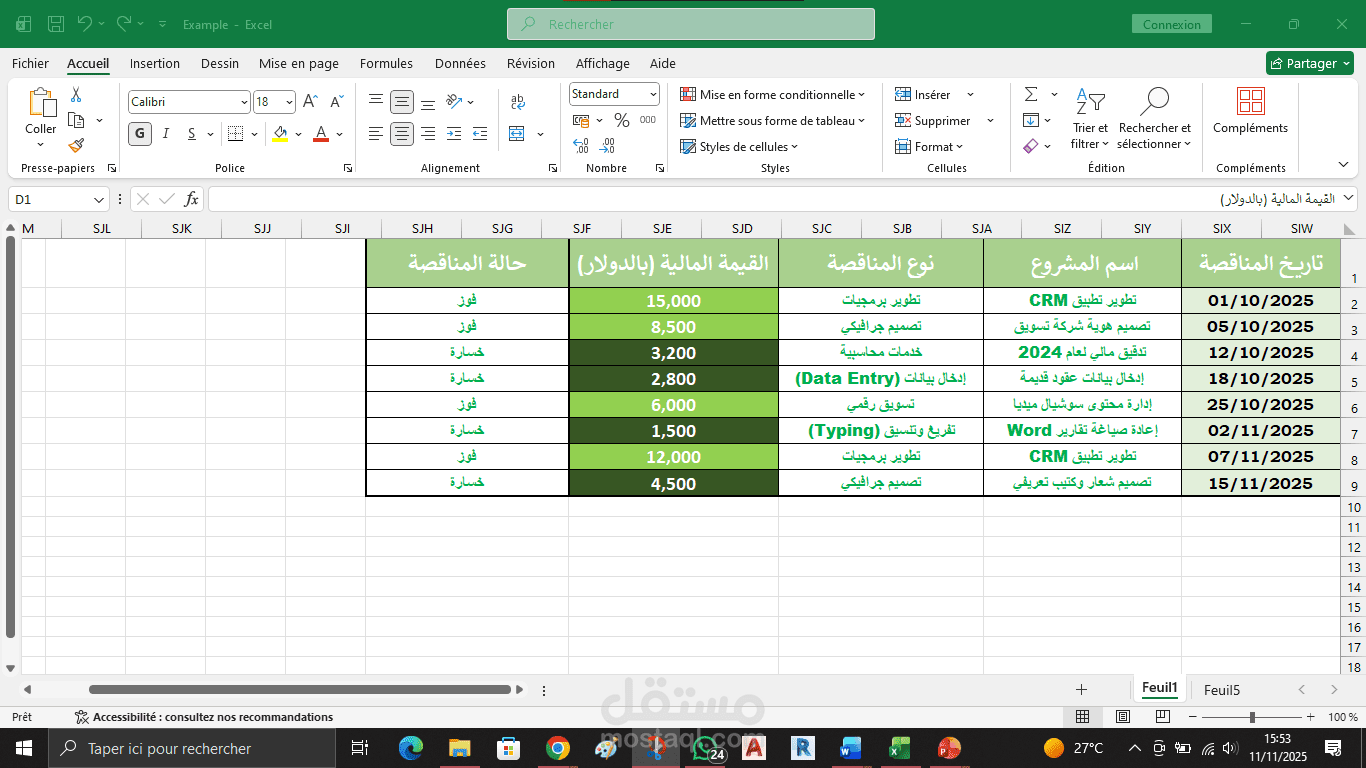Click the Cut scissors icon
The image size is (1366, 768).
(x=76, y=95)
